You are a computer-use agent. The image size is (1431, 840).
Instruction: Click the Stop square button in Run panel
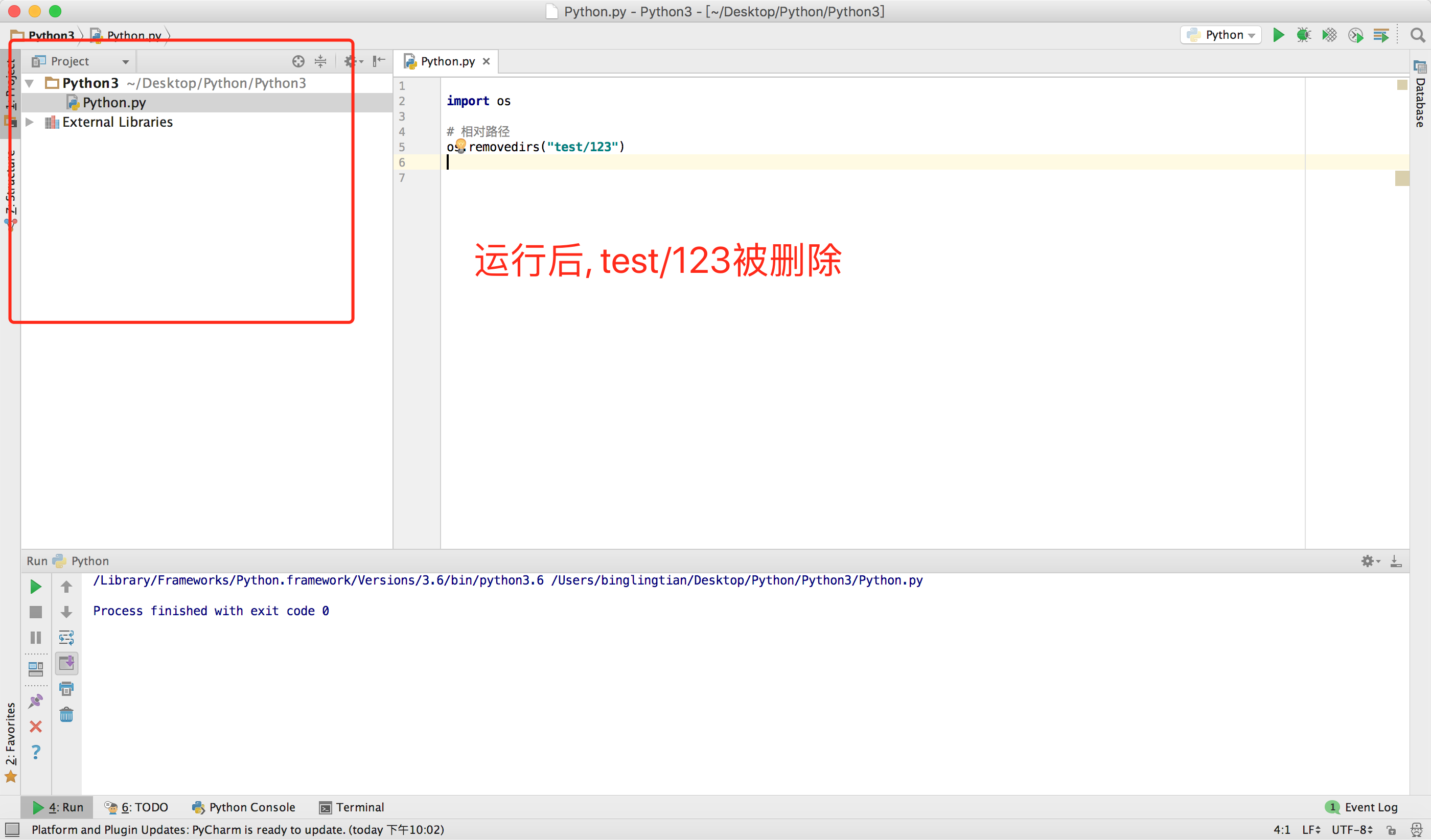tap(36, 612)
